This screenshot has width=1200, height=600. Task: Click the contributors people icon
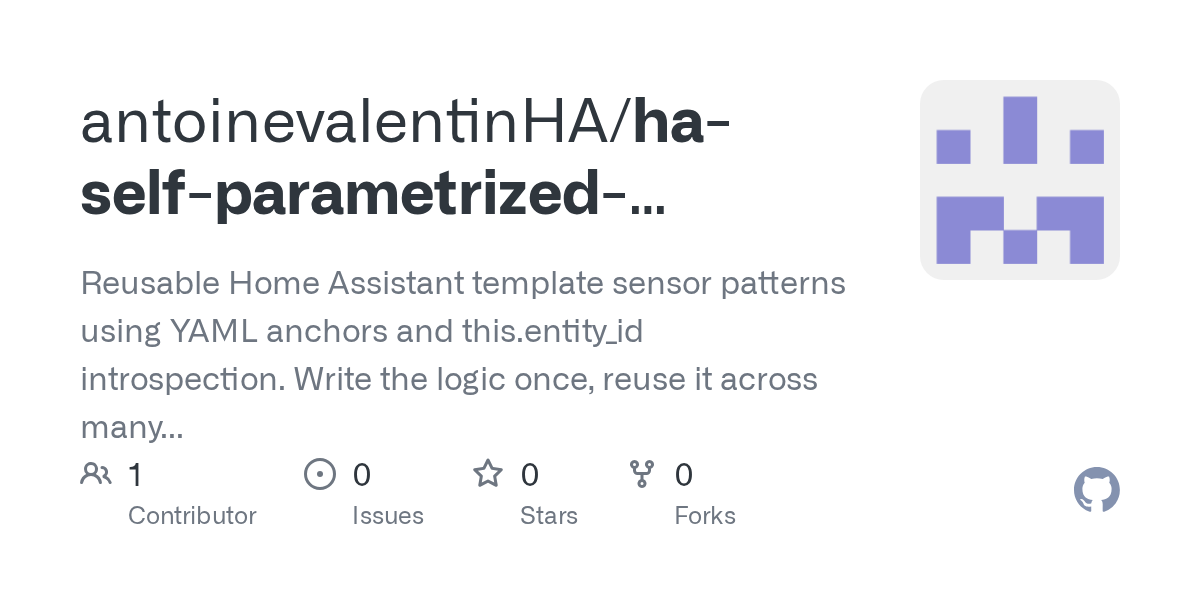point(96,474)
